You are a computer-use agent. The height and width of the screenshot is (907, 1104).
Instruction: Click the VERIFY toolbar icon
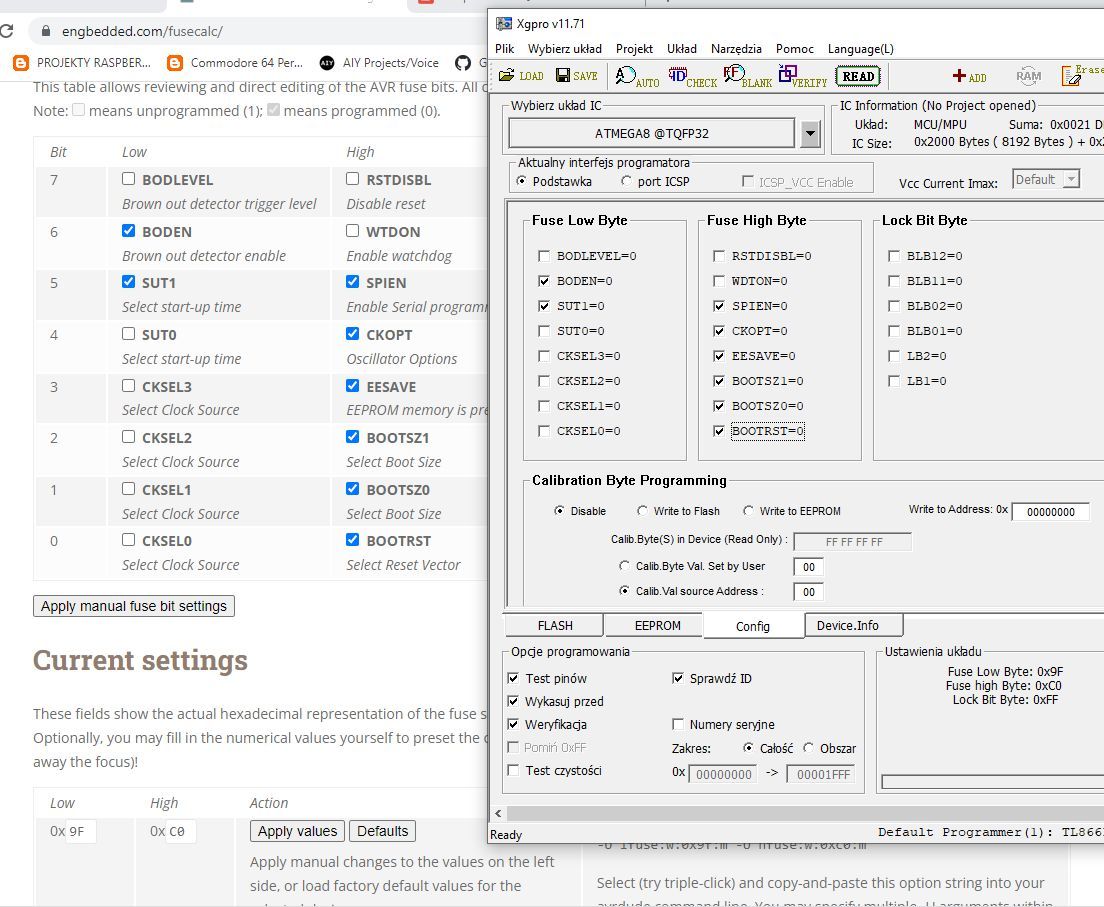(802, 76)
